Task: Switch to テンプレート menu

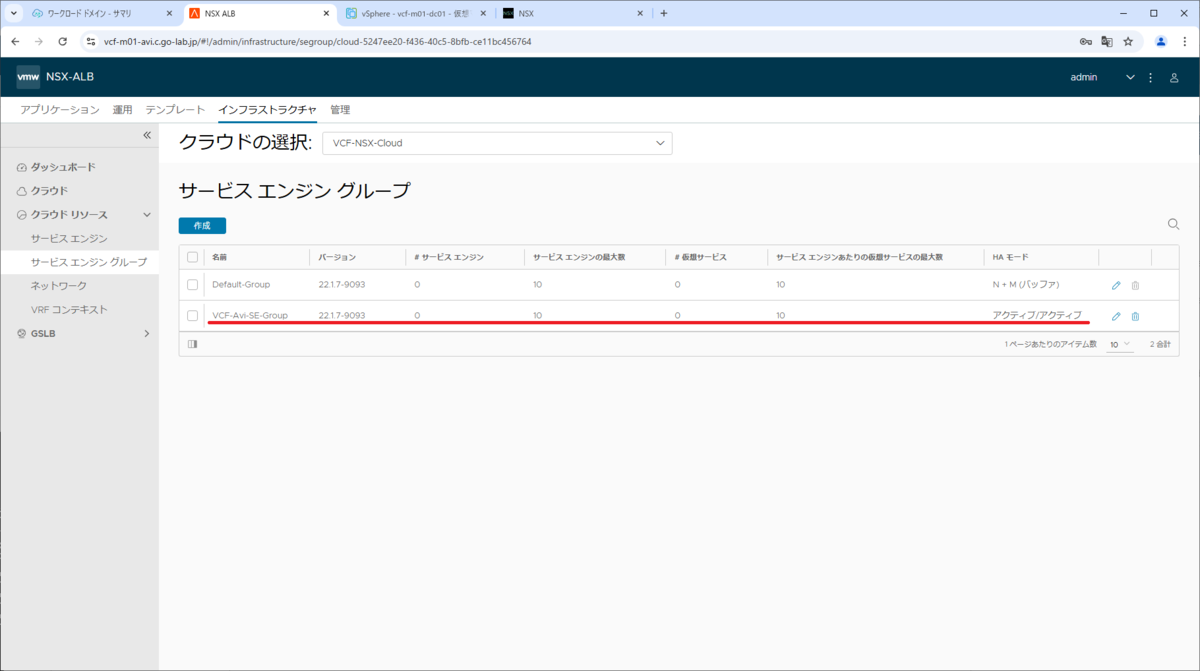Action: tap(175, 110)
